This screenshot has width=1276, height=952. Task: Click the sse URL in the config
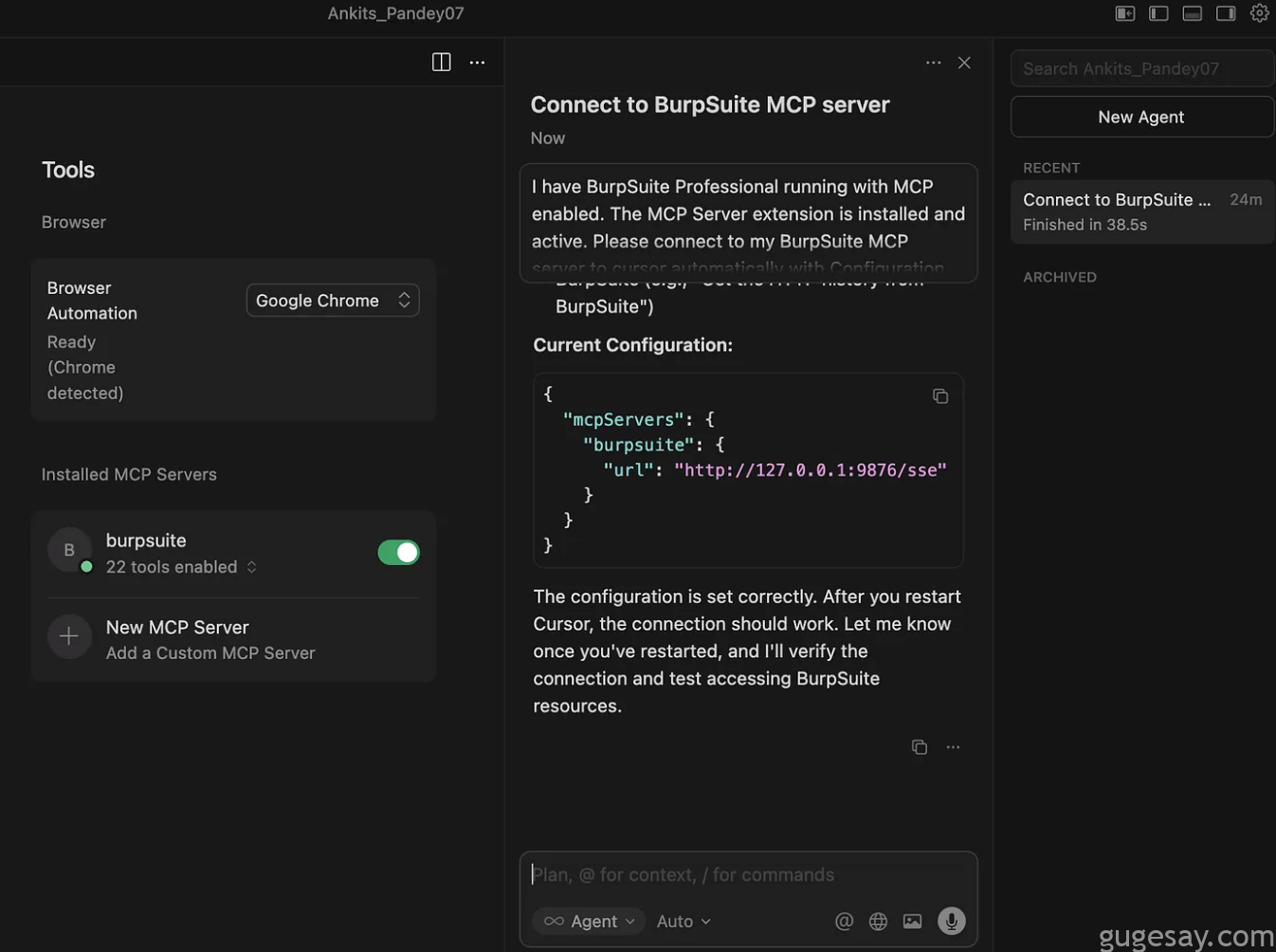811,470
